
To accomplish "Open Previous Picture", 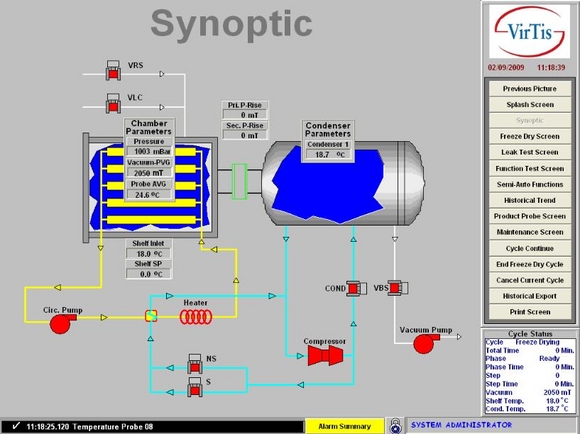I will point(530,89).
